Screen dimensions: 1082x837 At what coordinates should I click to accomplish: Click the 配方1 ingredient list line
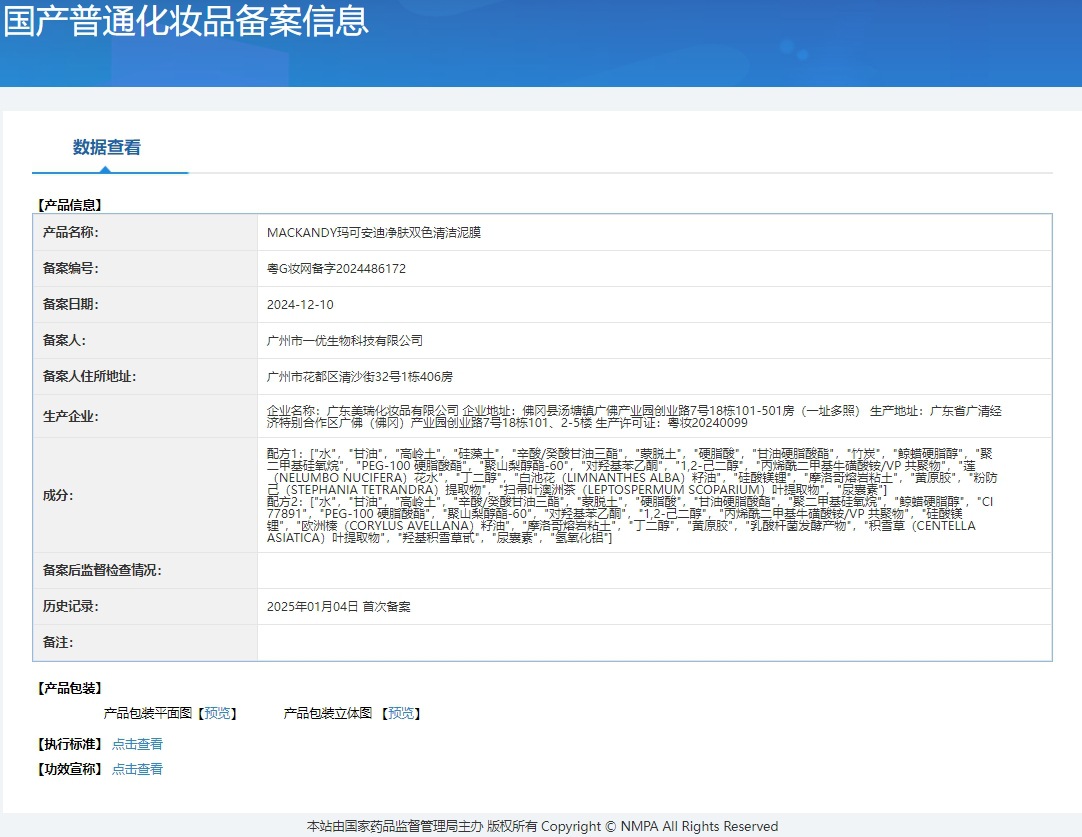tap(632, 471)
